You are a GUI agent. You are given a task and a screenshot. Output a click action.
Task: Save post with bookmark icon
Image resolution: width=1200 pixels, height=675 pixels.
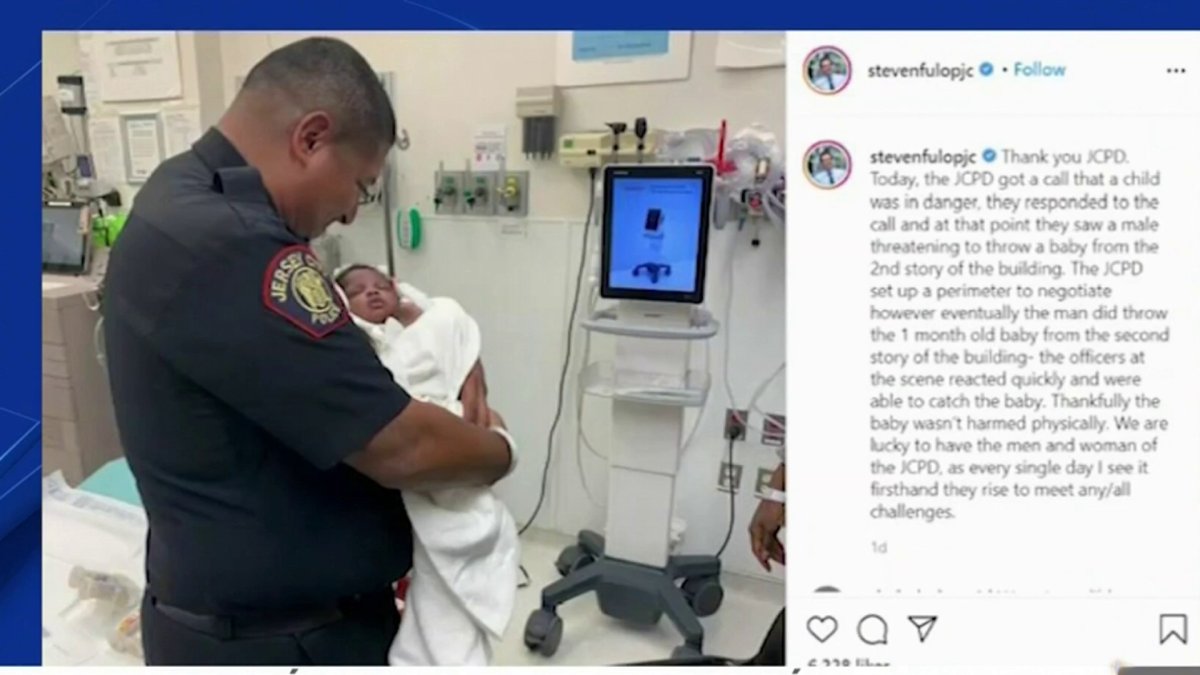[1172, 629]
